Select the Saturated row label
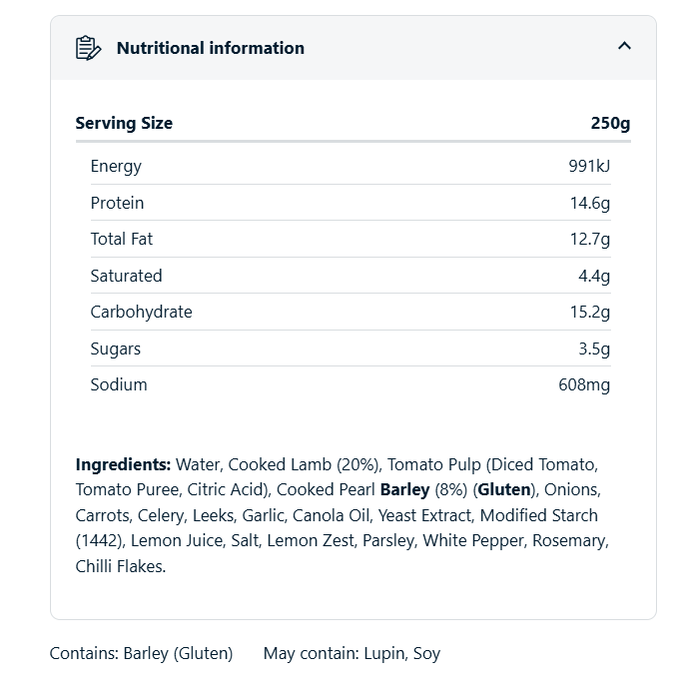The image size is (700, 700). coord(126,276)
